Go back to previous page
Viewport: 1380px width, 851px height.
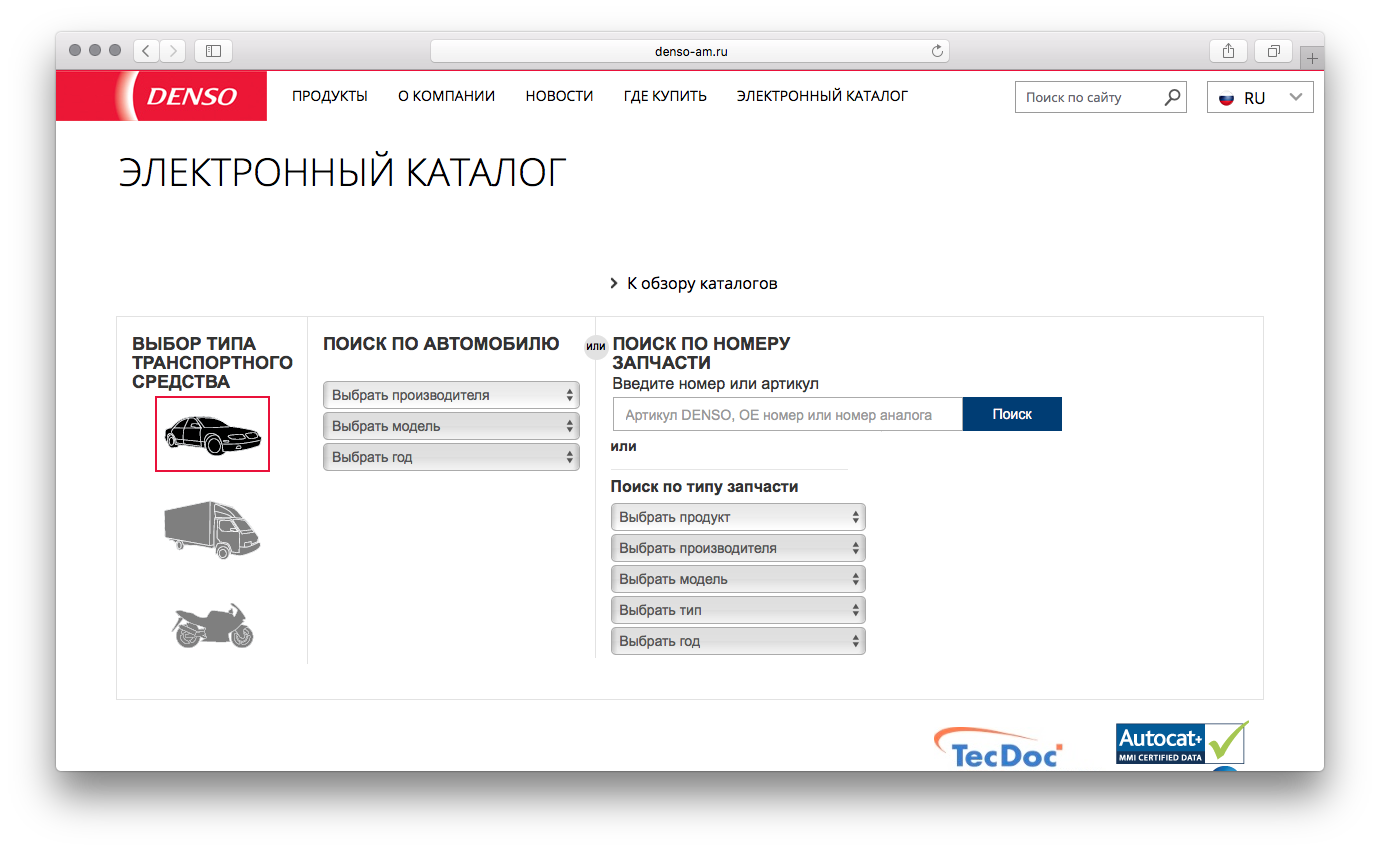pyautogui.click(x=146, y=51)
